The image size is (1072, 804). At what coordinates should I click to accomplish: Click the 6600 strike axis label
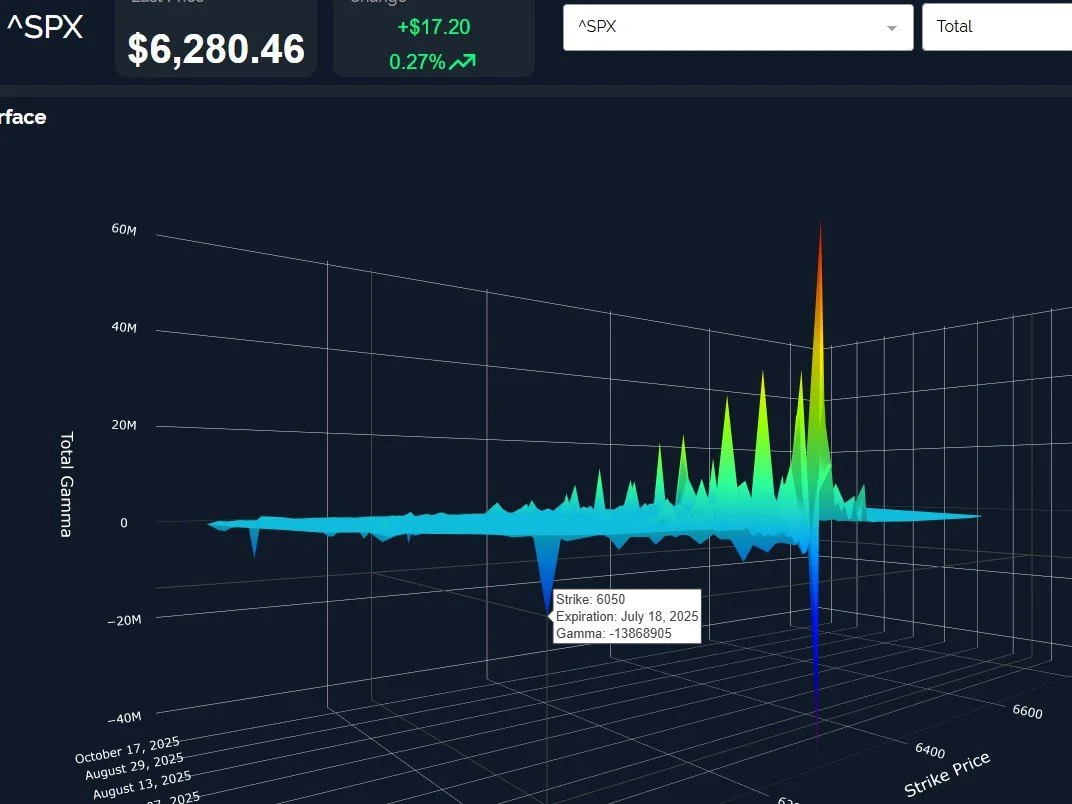(x=1028, y=712)
